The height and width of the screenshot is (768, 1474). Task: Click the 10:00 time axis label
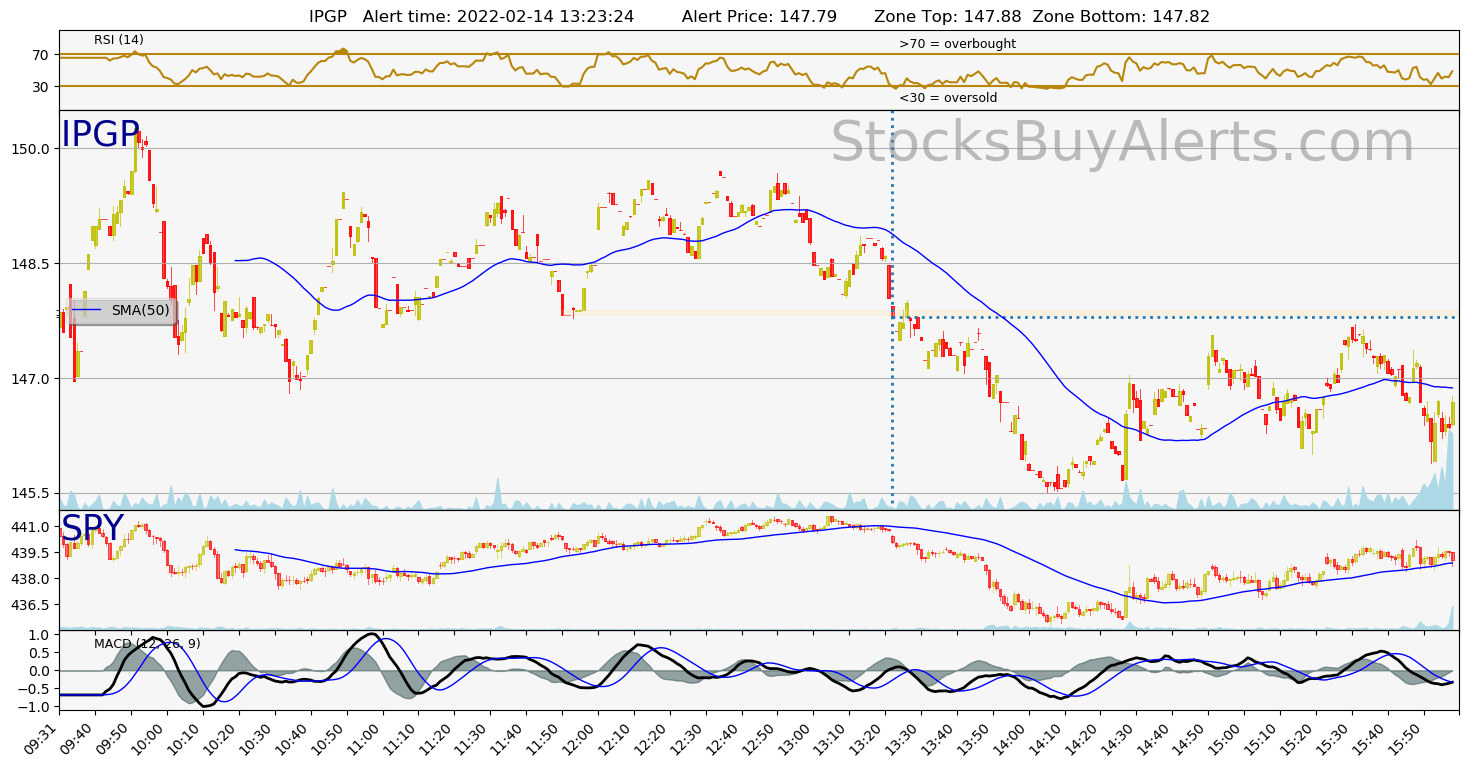[148, 736]
